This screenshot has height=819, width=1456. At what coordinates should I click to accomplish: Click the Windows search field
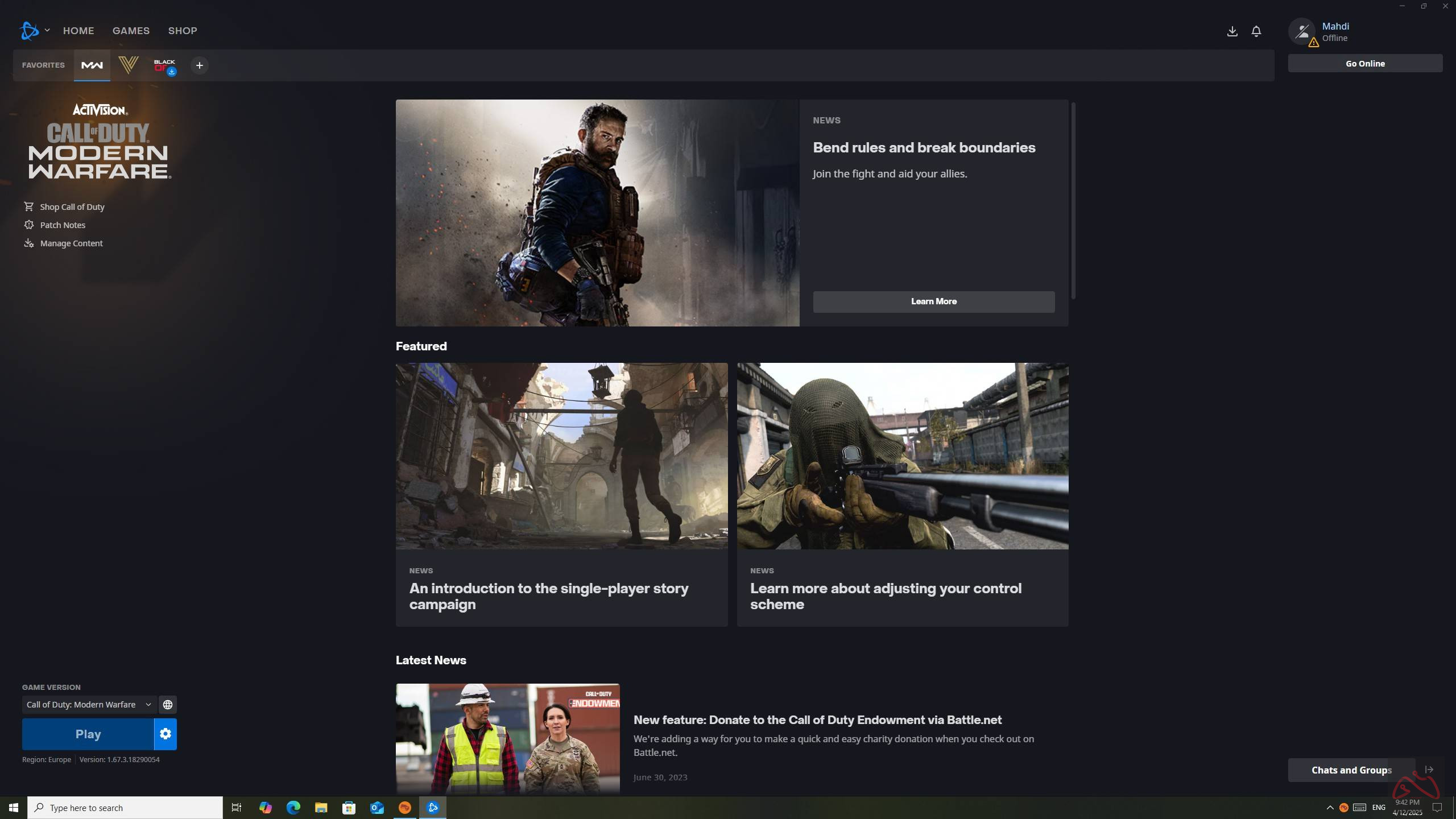point(125,807)
